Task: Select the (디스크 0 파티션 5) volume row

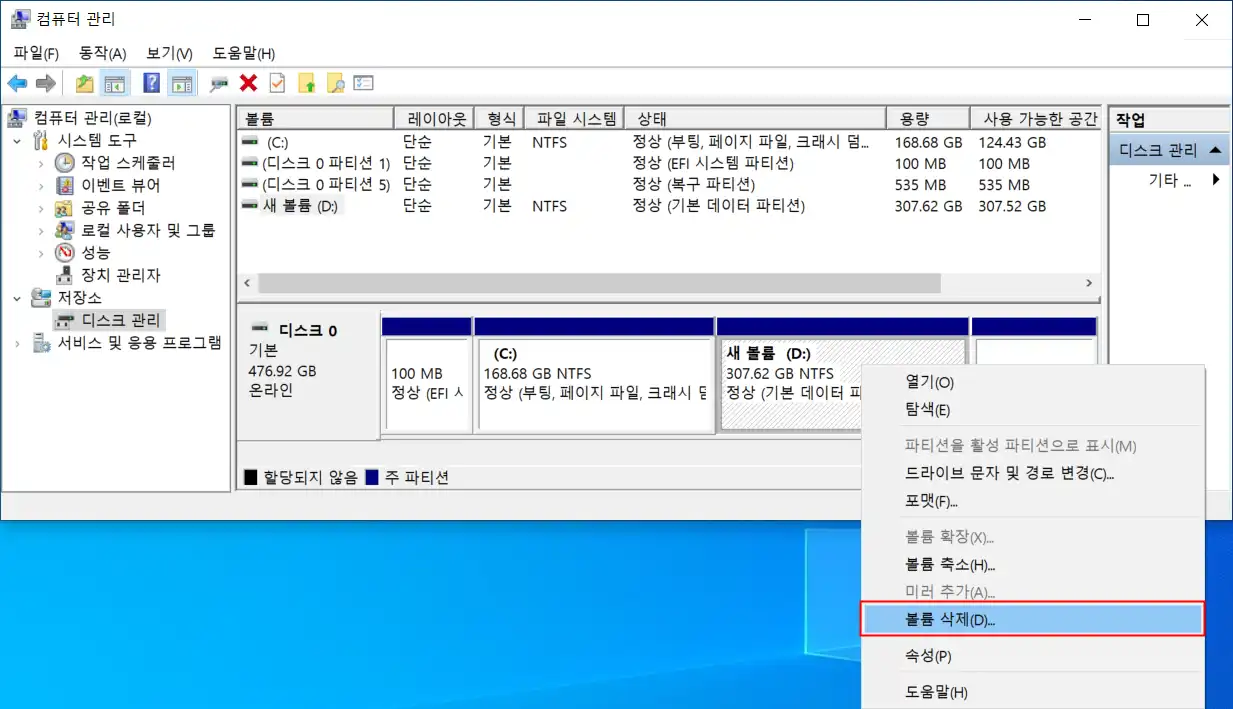Action: pyautogui.click(x=668, y=185)
